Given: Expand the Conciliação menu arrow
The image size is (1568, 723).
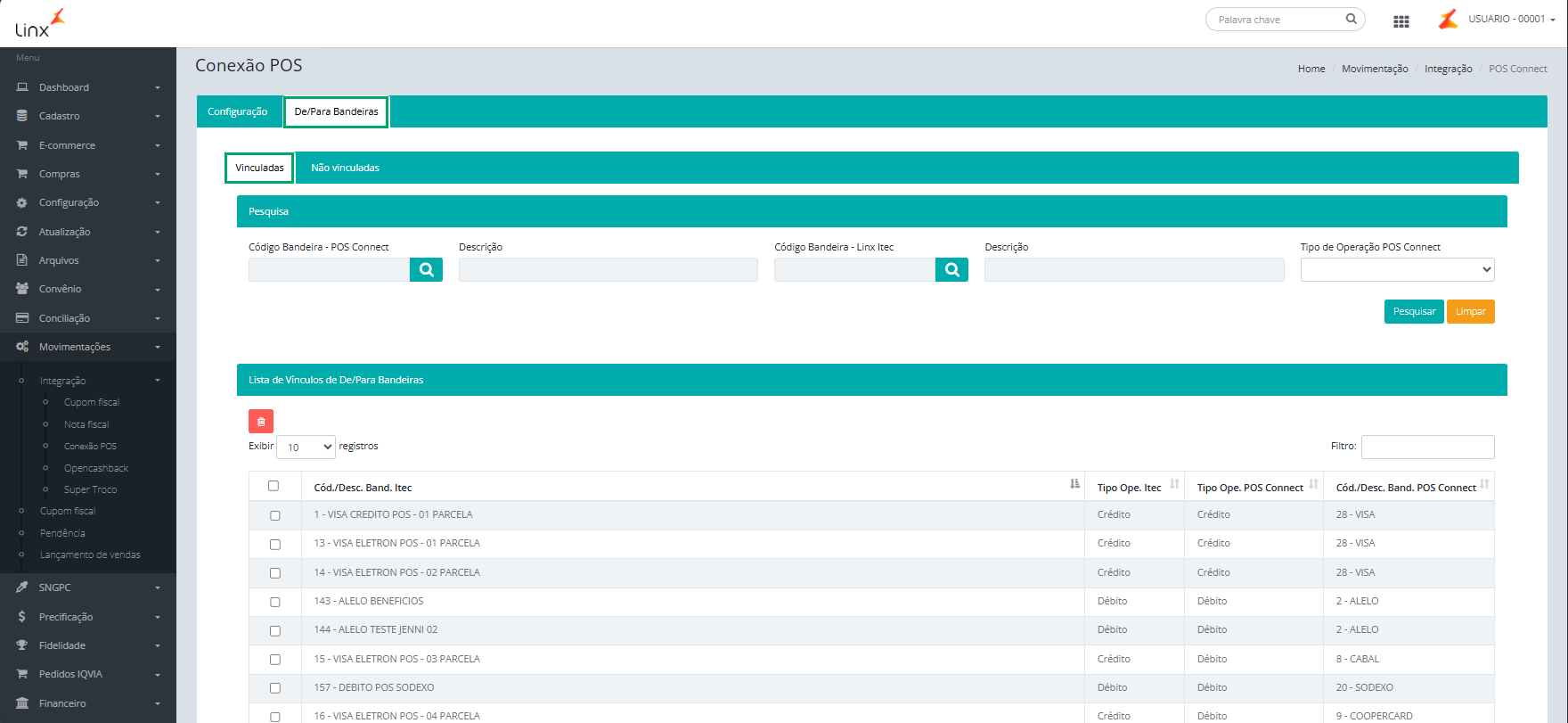Looking at the screenshot, I should pyautogui.click(x=158, y=318).
